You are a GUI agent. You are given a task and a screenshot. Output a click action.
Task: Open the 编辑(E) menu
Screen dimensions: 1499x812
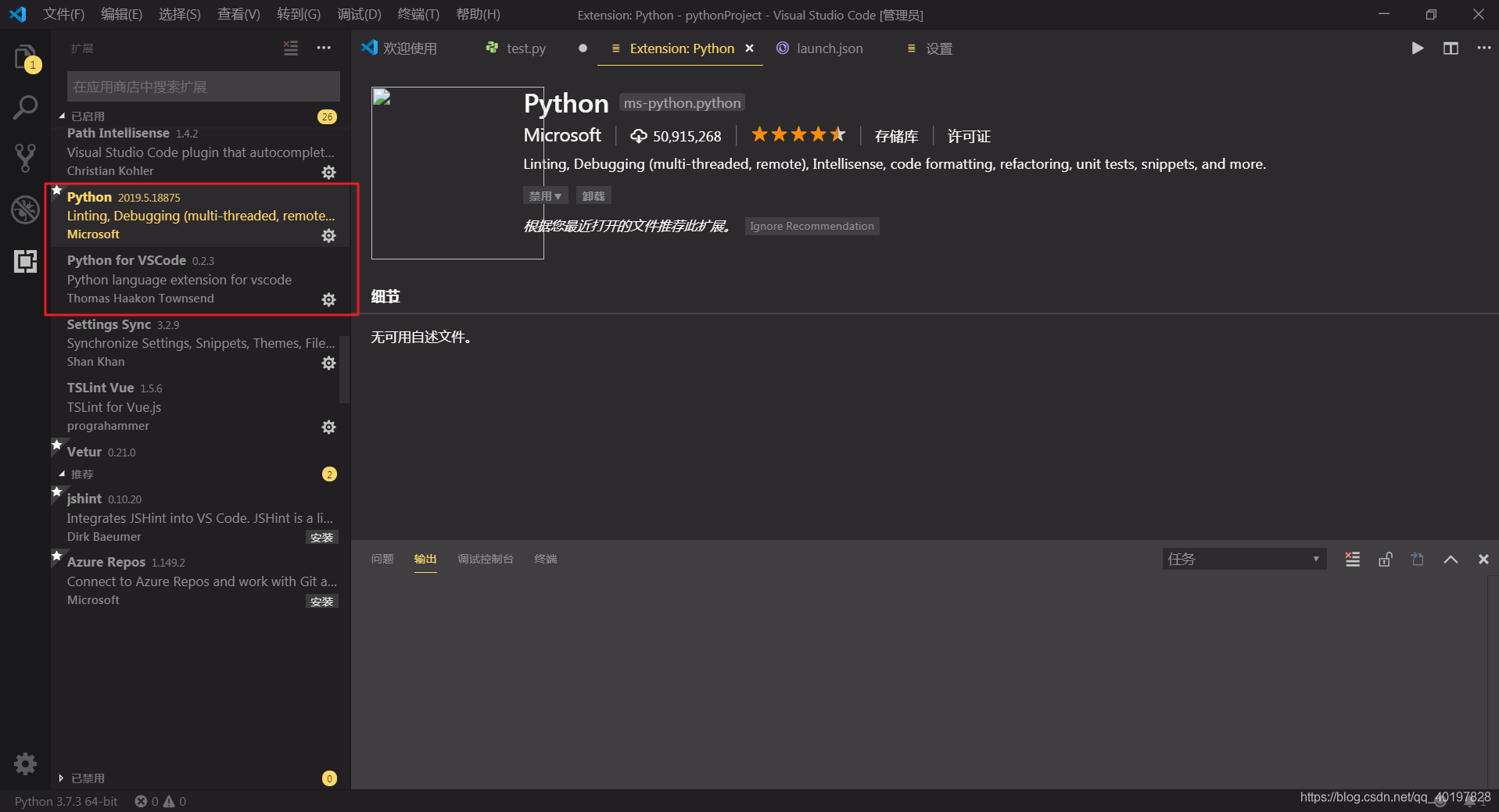click(x=122, y=14)
